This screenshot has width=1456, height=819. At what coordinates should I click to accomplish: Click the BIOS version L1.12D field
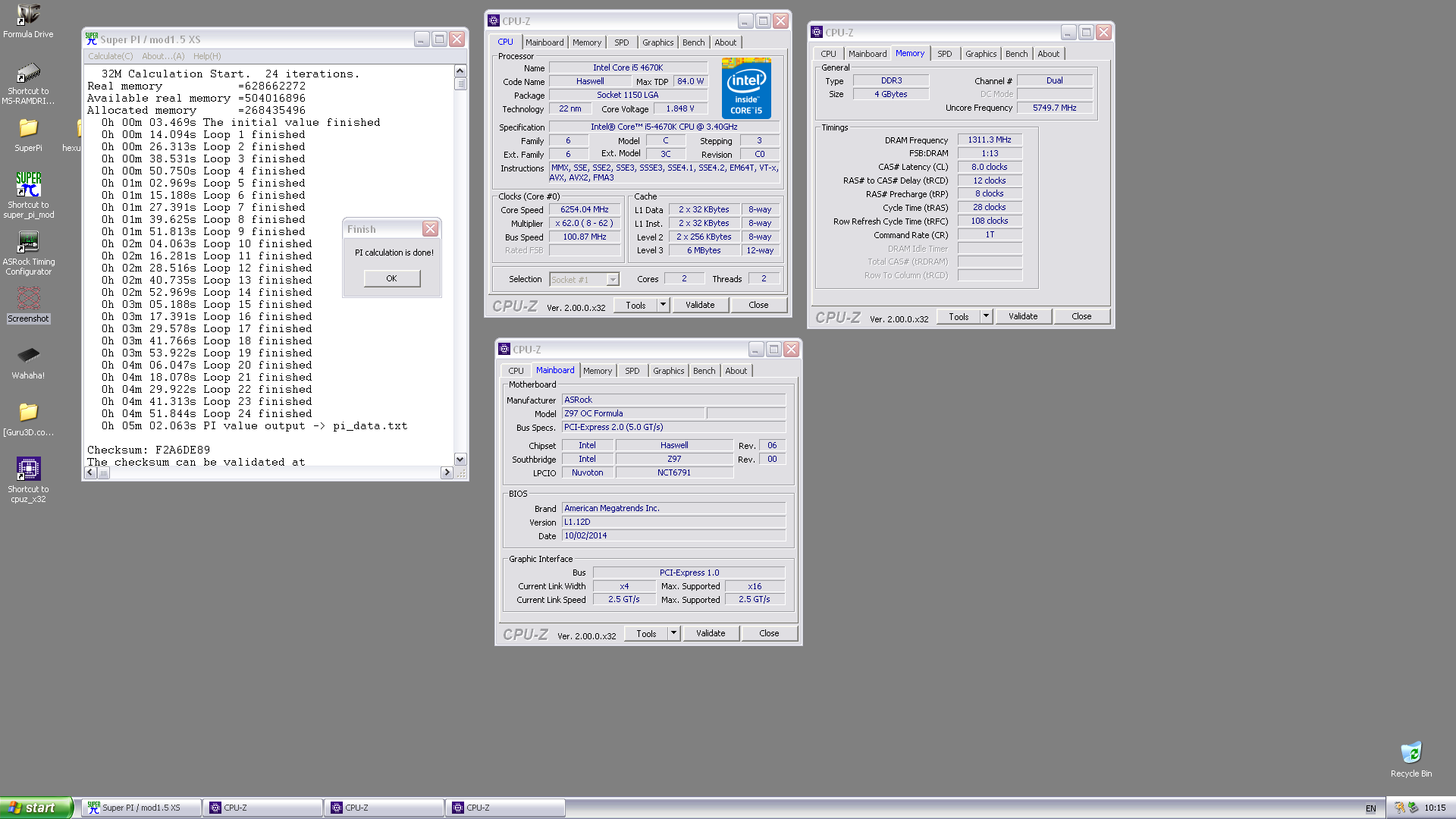(x=673, y=522)
